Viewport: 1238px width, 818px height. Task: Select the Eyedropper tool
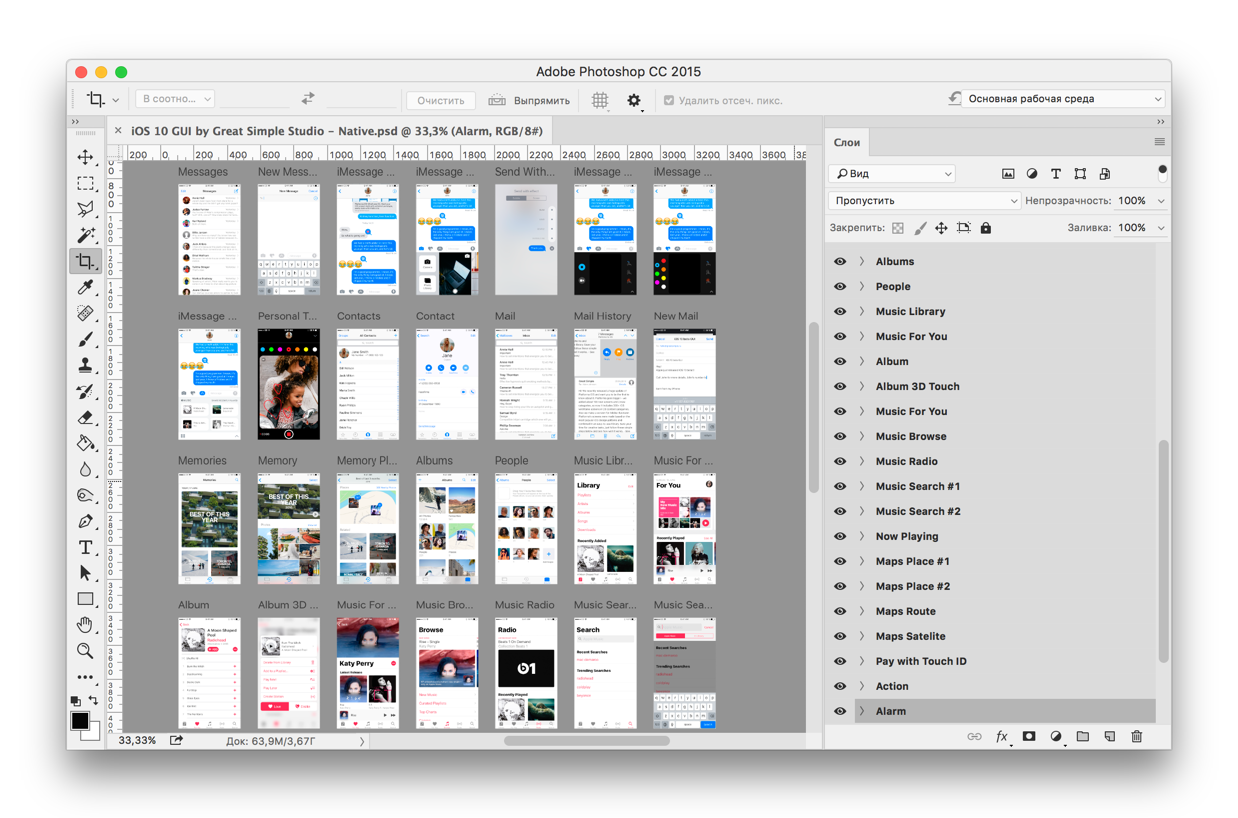(x=85, y=288)
